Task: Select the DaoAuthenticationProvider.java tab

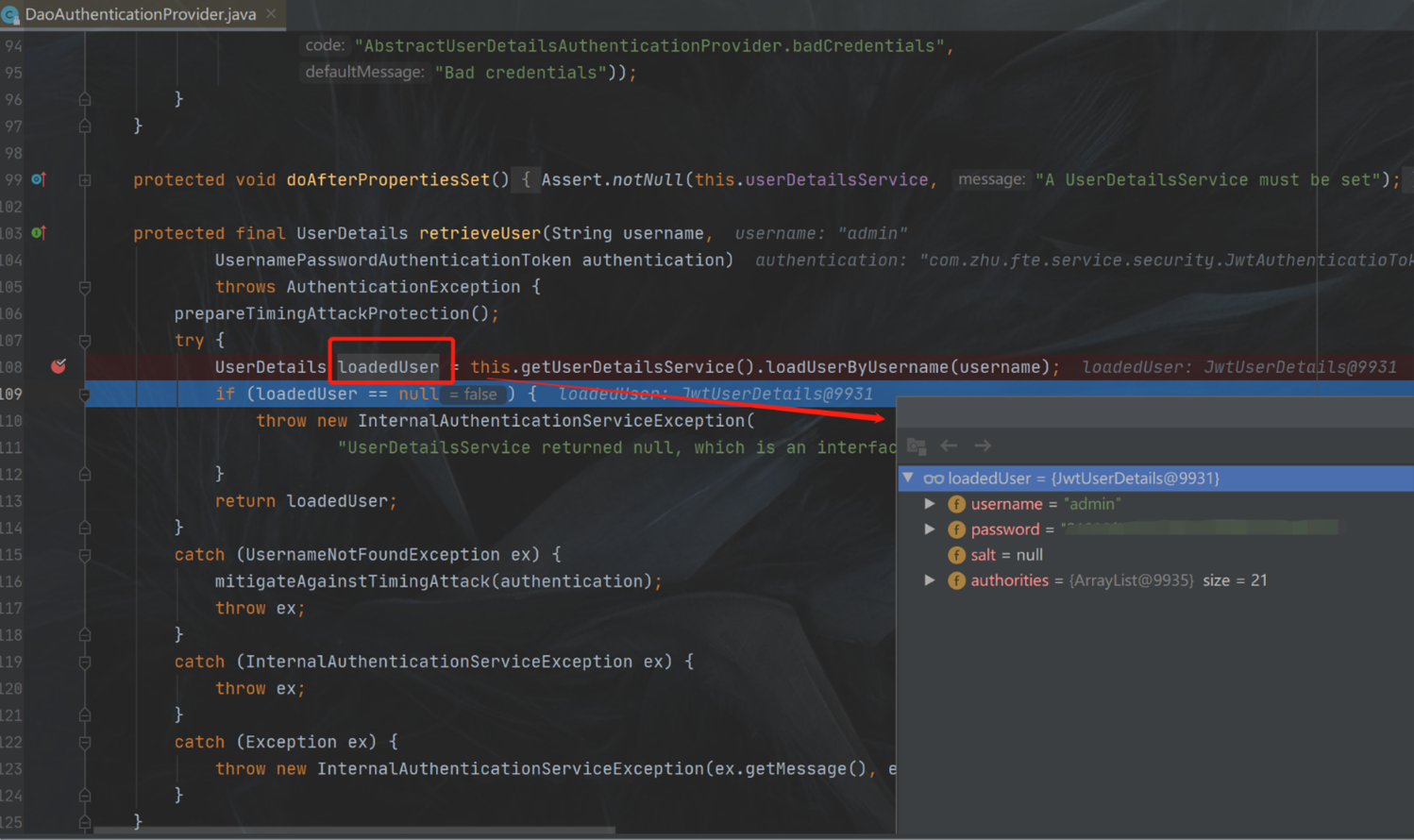Action: (x=141, y=14)
